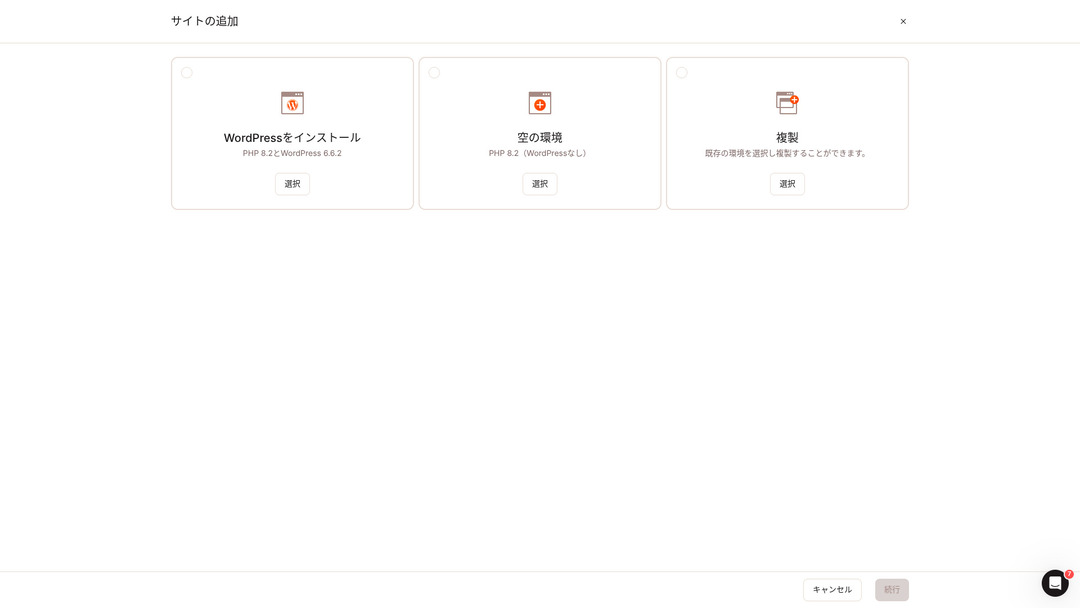Click text PHP 8.2とWordPress 6.6.2
Viewport: 1080px width, 608px height.
(292, 154)
